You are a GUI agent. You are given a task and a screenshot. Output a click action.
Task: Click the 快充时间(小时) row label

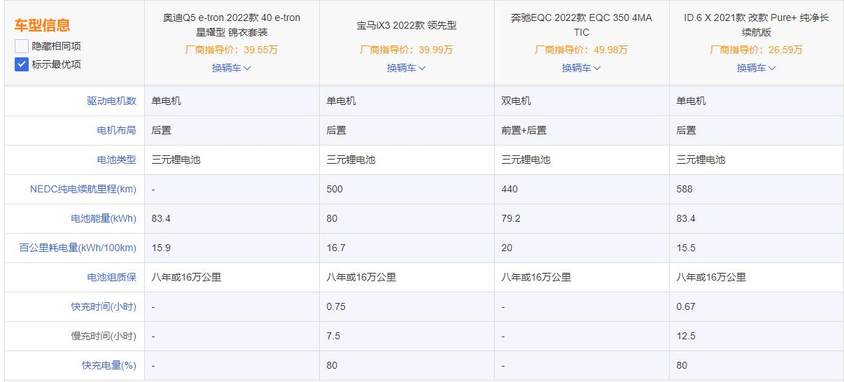[104, 307]
